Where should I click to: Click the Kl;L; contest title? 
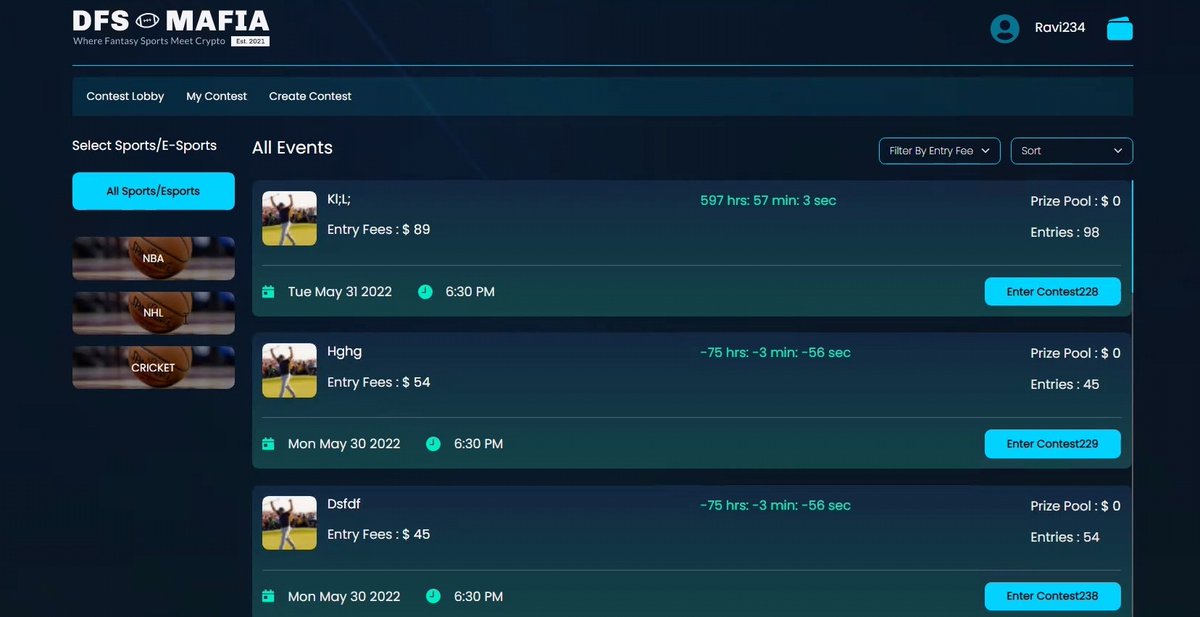coord(339,199)
